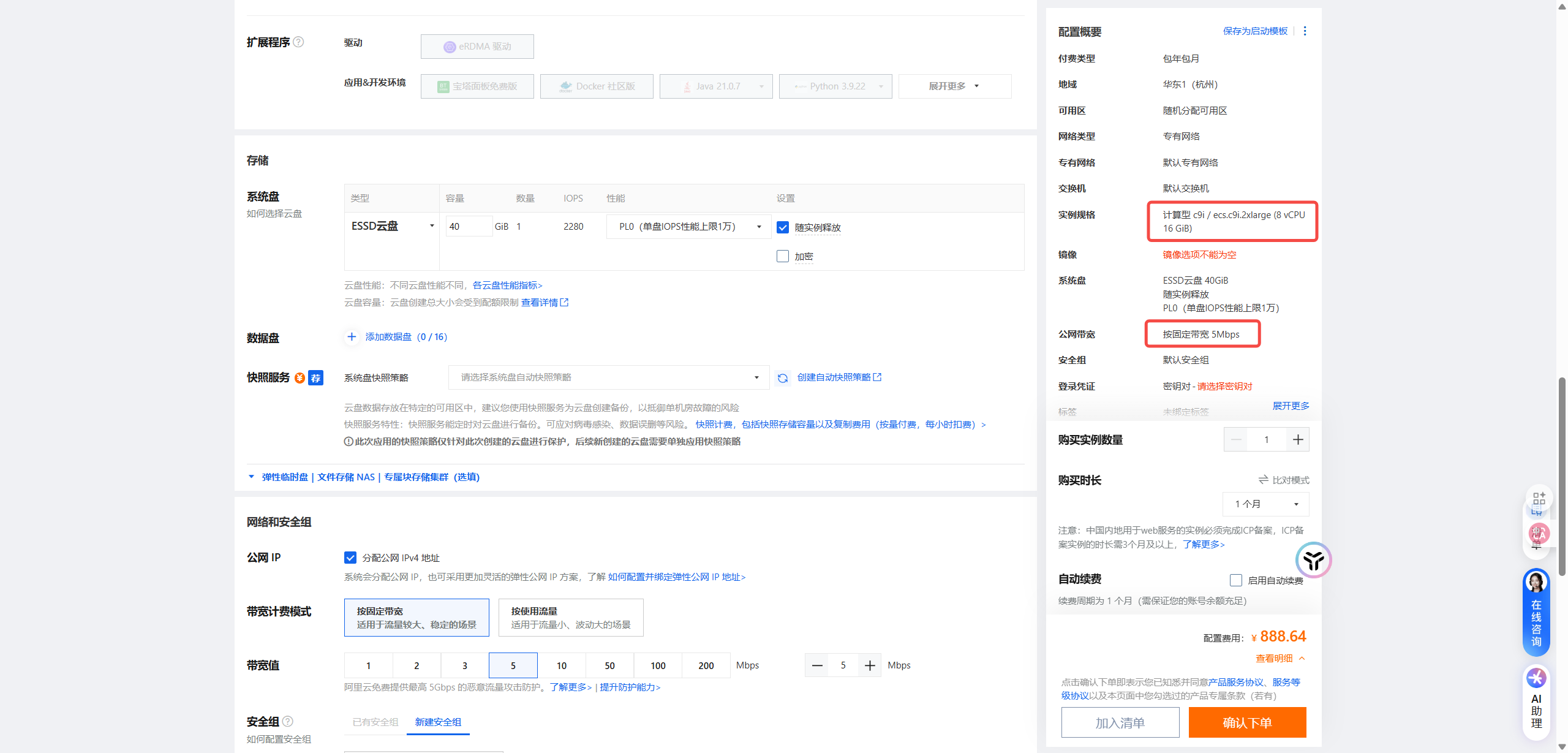
Task: Open the three-dot menu in 配置概要
Action: (x=1305, y=31)
